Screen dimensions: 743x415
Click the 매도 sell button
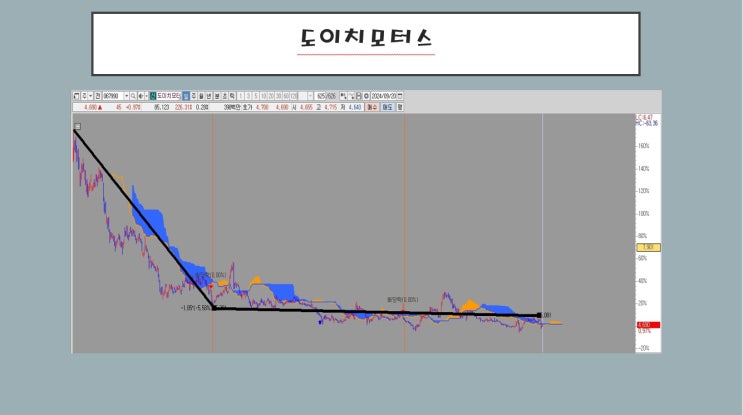pos(388,107)
